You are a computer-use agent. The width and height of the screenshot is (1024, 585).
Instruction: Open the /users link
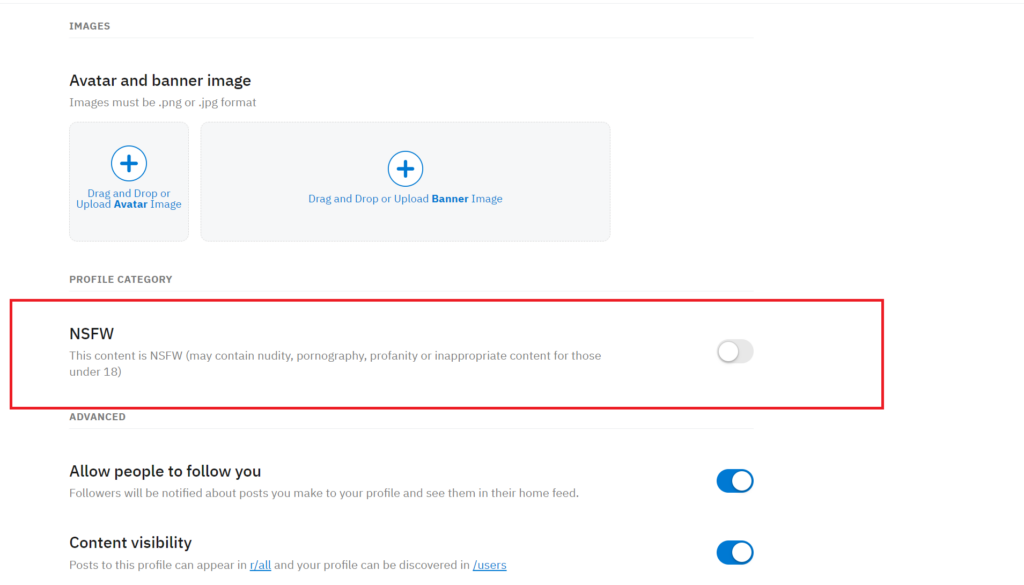tap(489, 565)
